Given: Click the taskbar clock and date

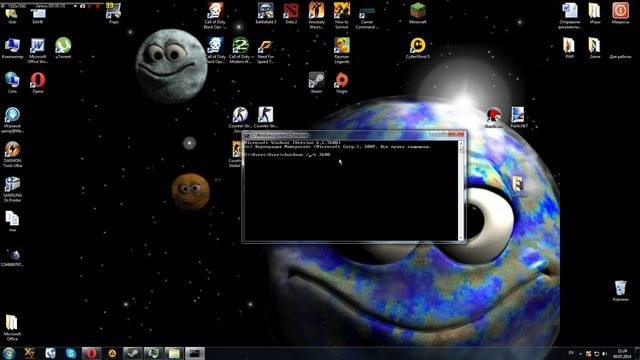Looking at the screenshot, I should 622,353.
